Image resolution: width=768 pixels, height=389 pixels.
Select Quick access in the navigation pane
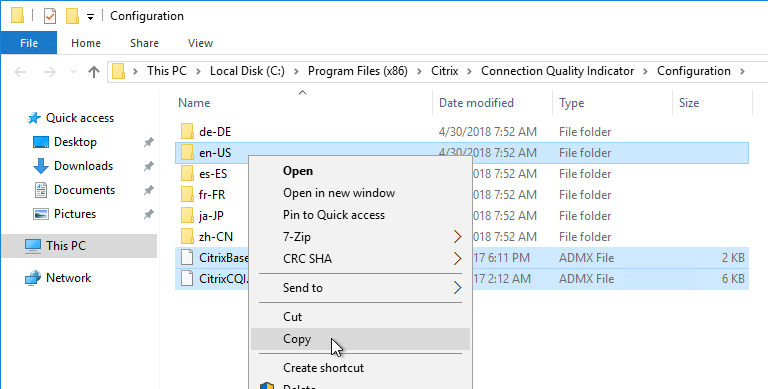click(x=79, y=118)
